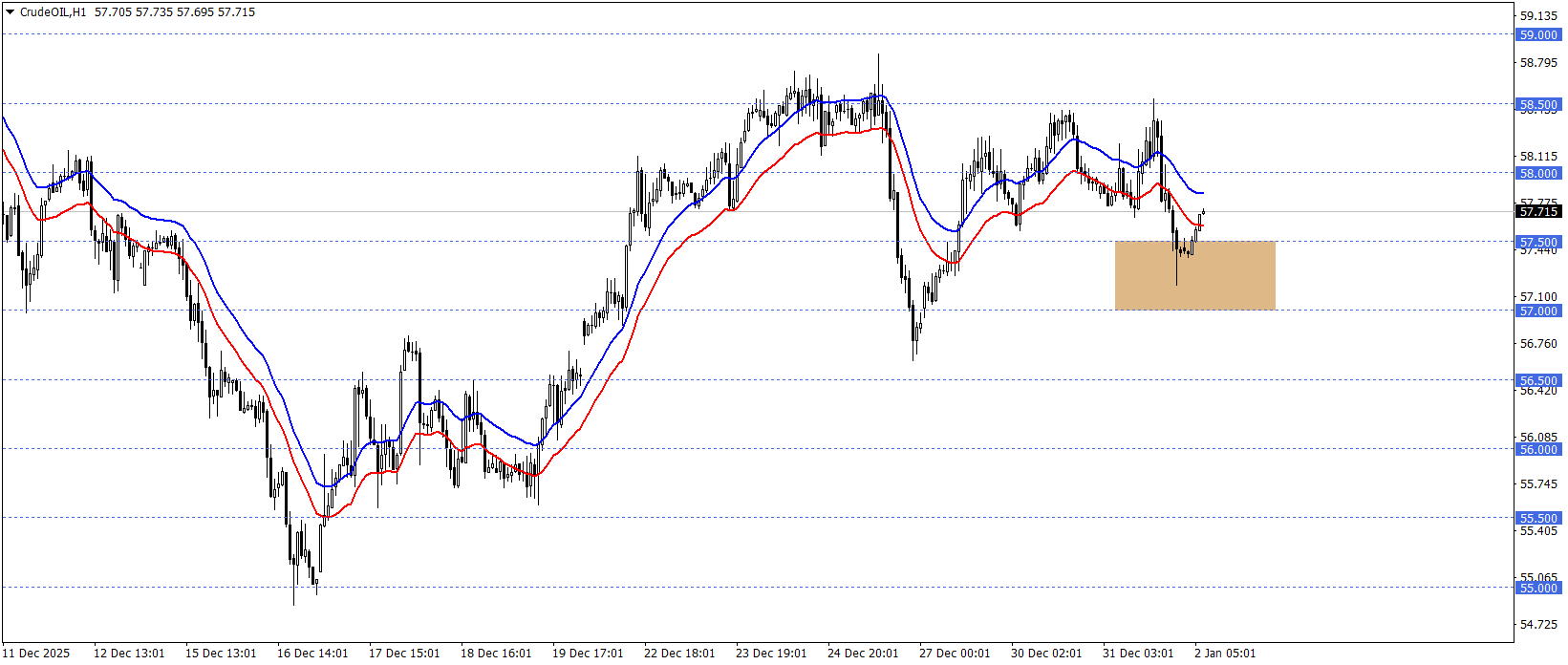Viewport: 1568px width, 665px height.
Task: Click the 24 Dec 20:01 time axis label
Action: [863, 654]
